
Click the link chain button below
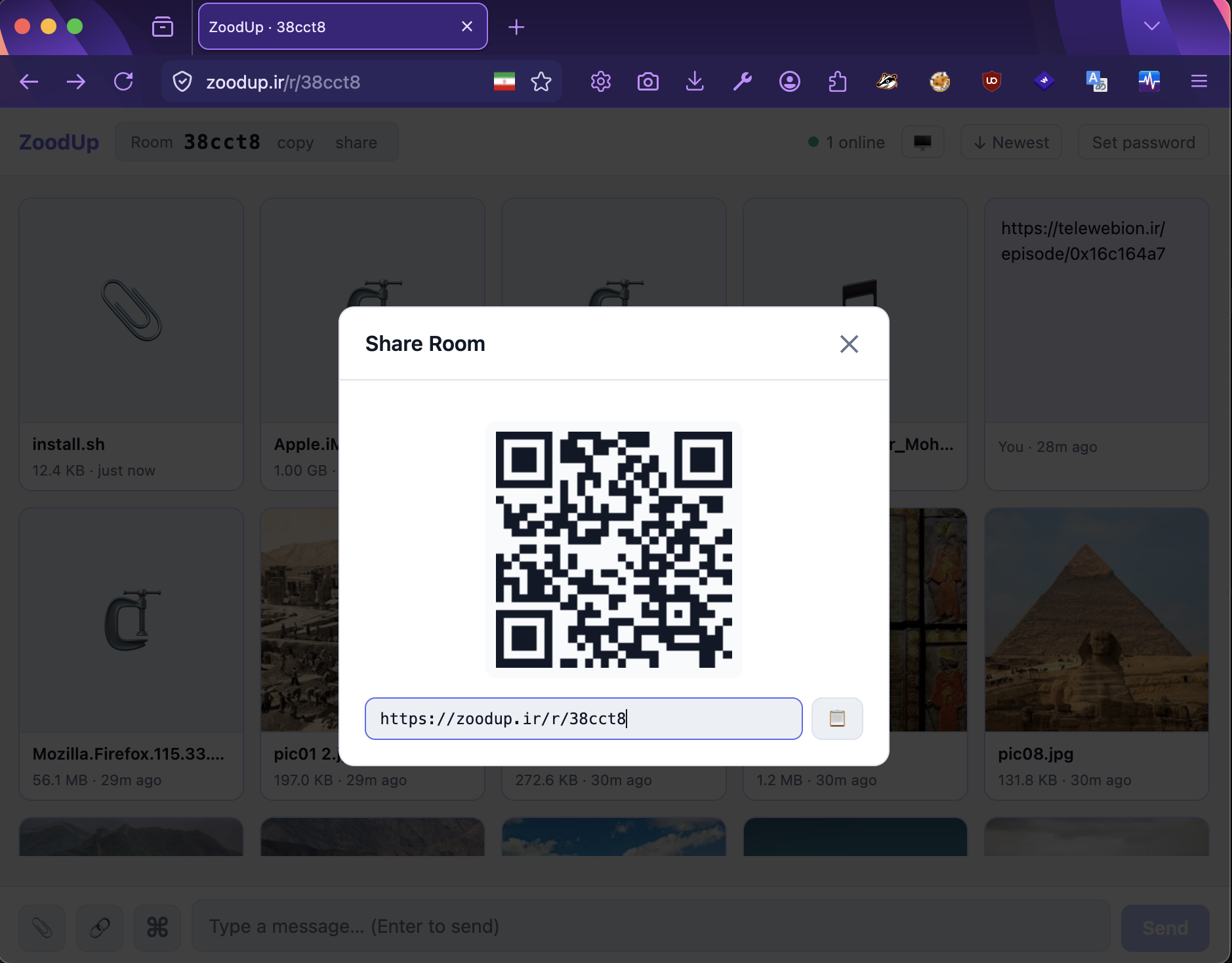pos(100,928)
